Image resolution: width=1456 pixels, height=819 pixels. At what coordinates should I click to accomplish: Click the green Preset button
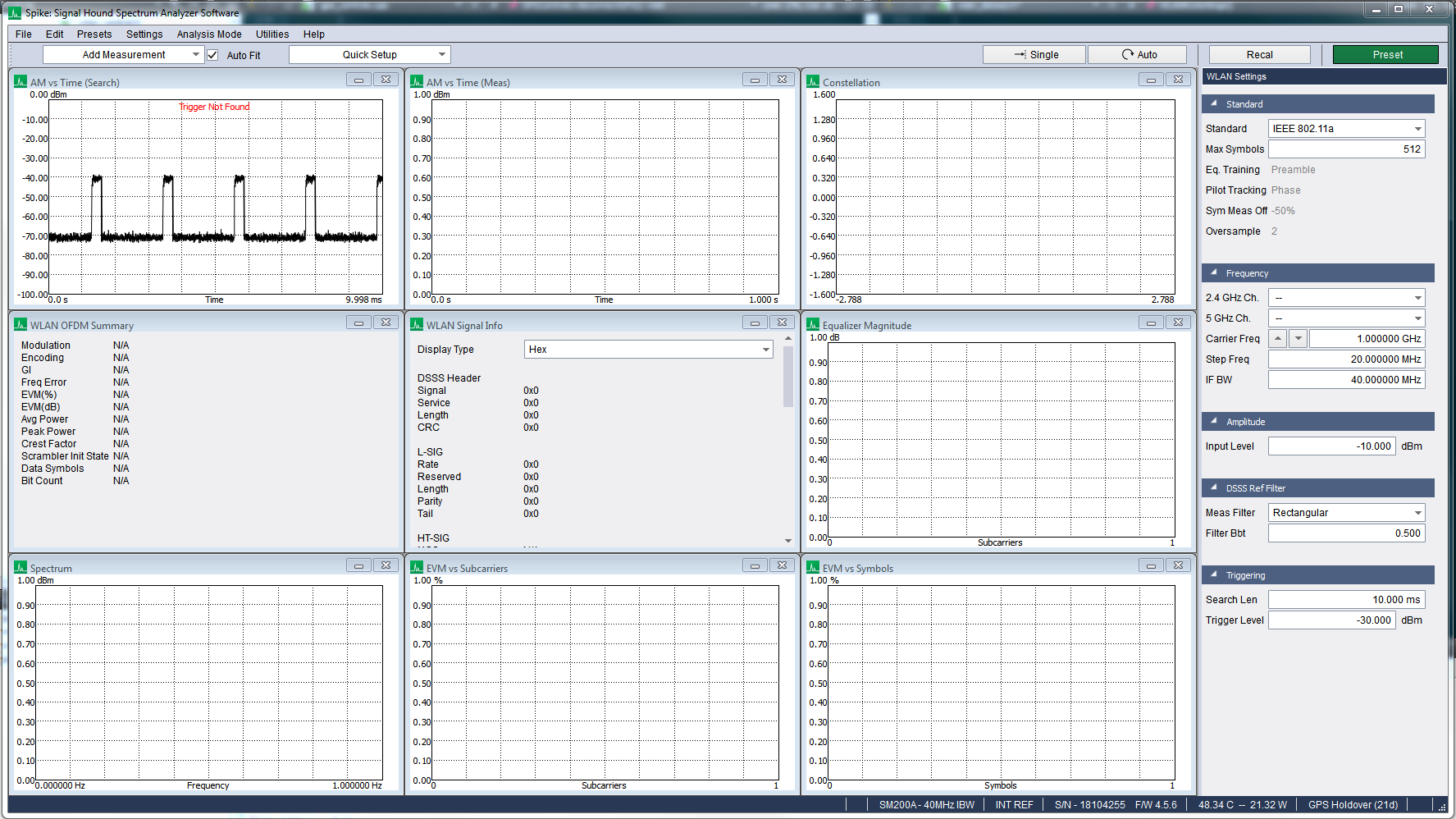coord(1385,55)
